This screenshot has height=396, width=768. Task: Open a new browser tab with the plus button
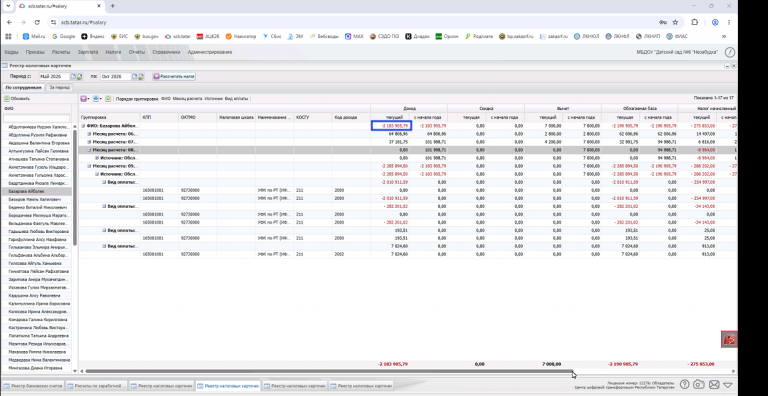tap(113, 6)
